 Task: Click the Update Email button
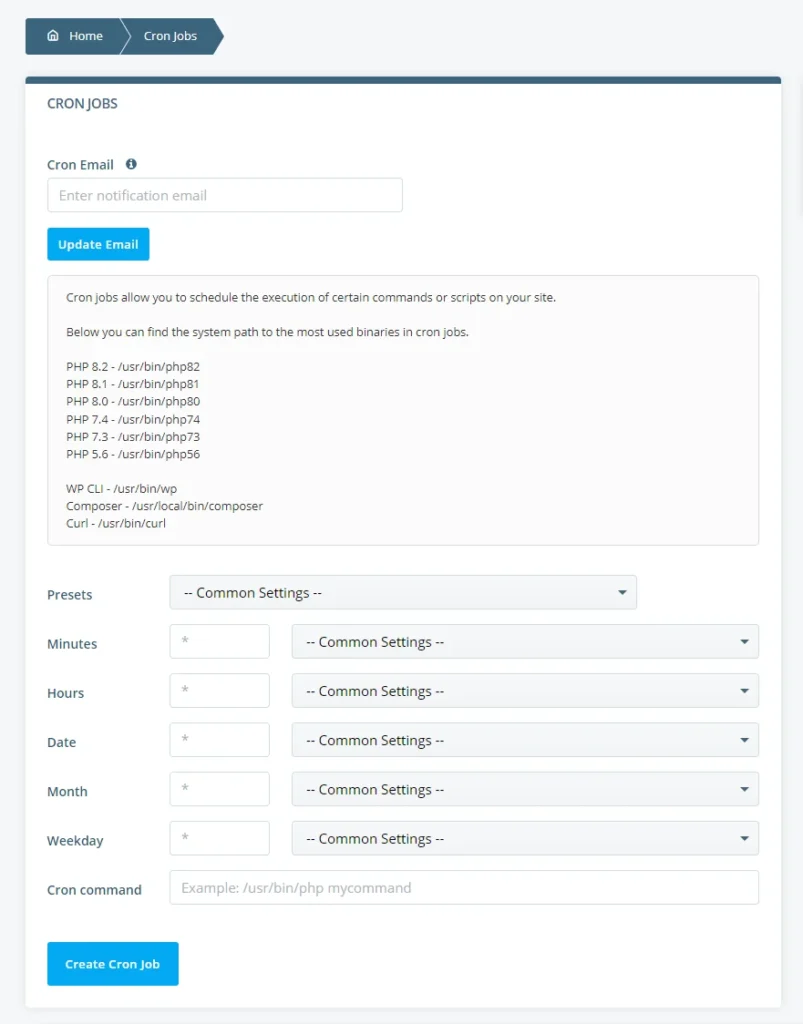pyautogui.click(x=98, y=244)
